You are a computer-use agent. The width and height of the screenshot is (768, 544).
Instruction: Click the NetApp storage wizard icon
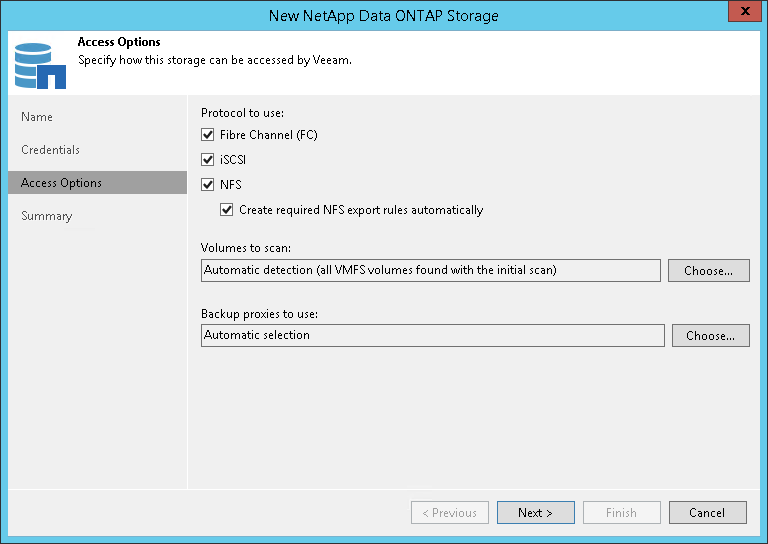pos(37,62)
